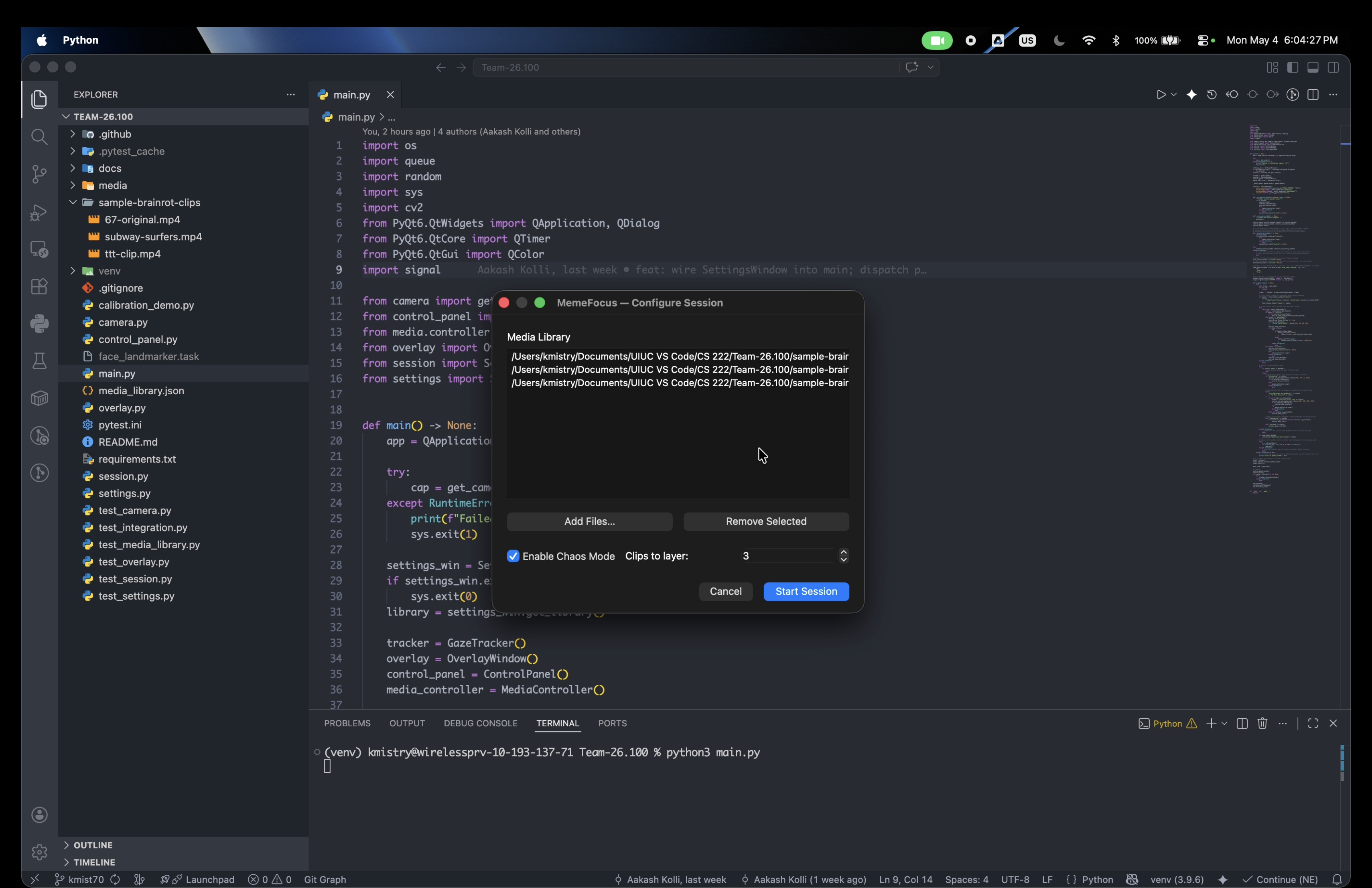Toggle panel visibility layout icon

click(1313, 67)
